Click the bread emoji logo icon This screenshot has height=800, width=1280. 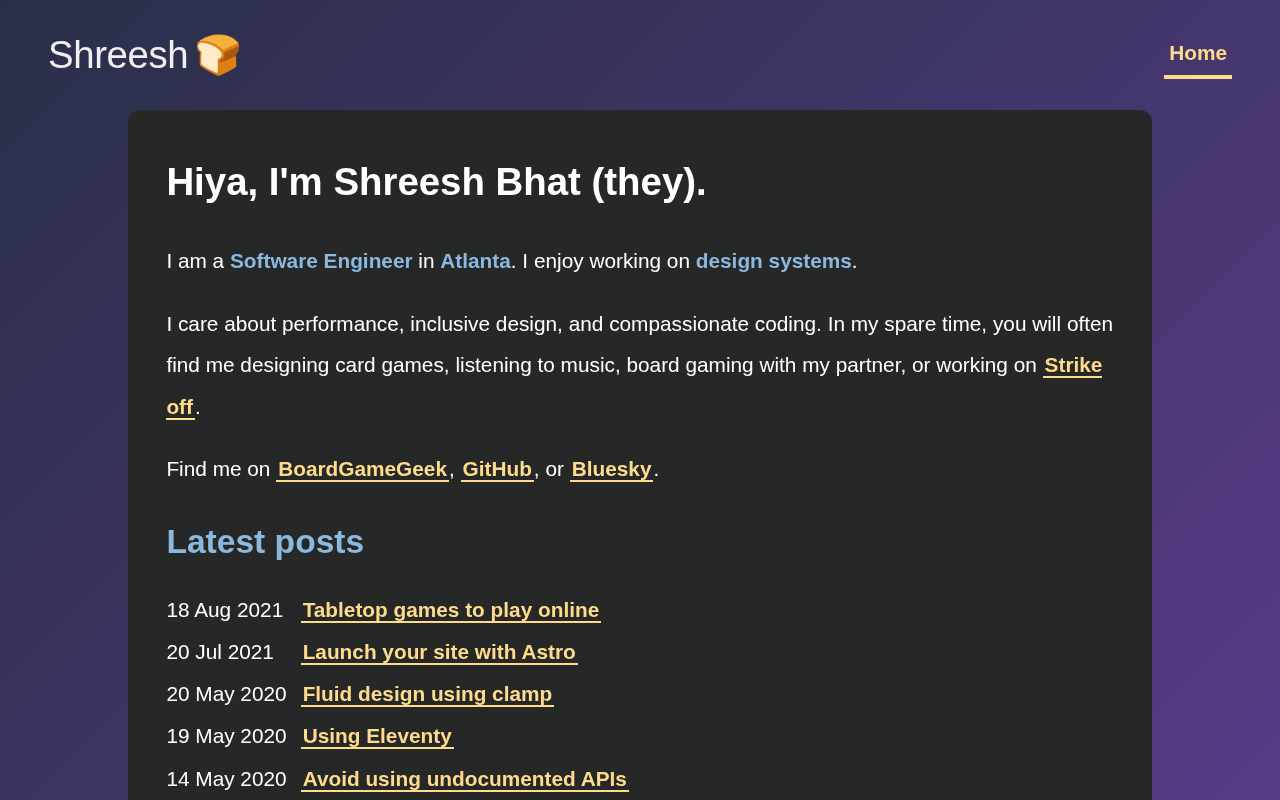coord(218,55)
